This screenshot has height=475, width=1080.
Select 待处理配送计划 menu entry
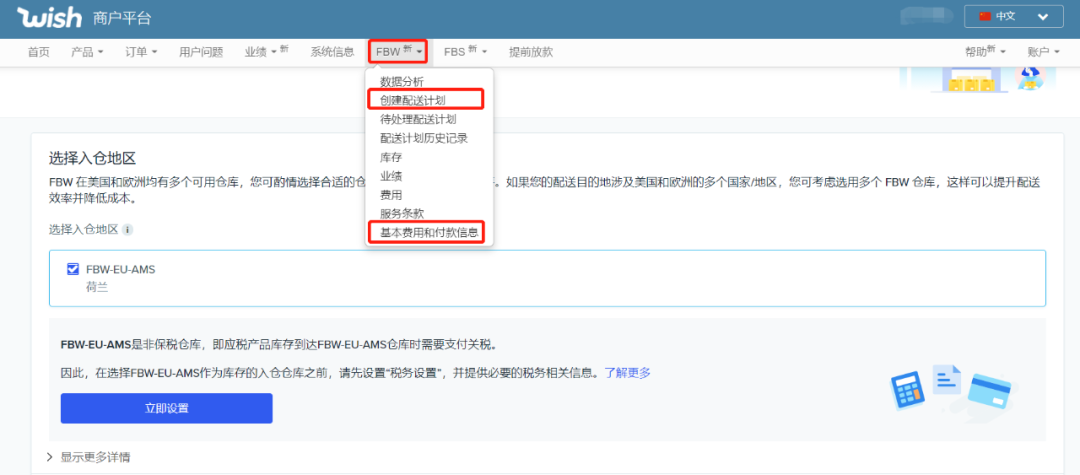click(x=417, y=119)
